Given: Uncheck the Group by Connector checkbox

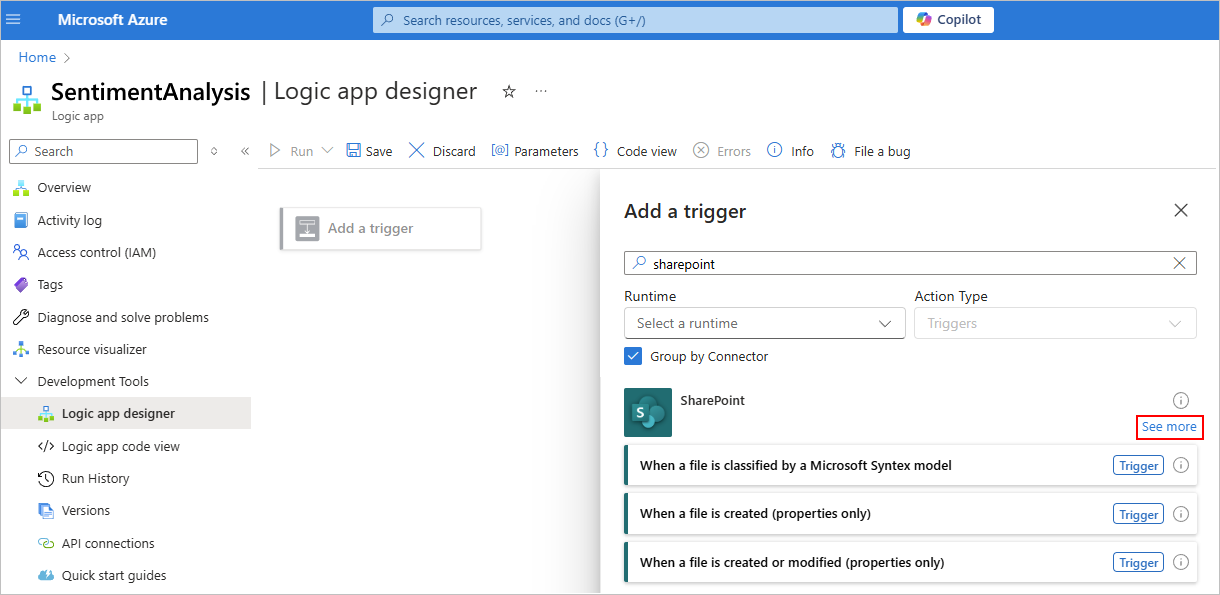Looking at the screenshot, I should click(633, 356).
